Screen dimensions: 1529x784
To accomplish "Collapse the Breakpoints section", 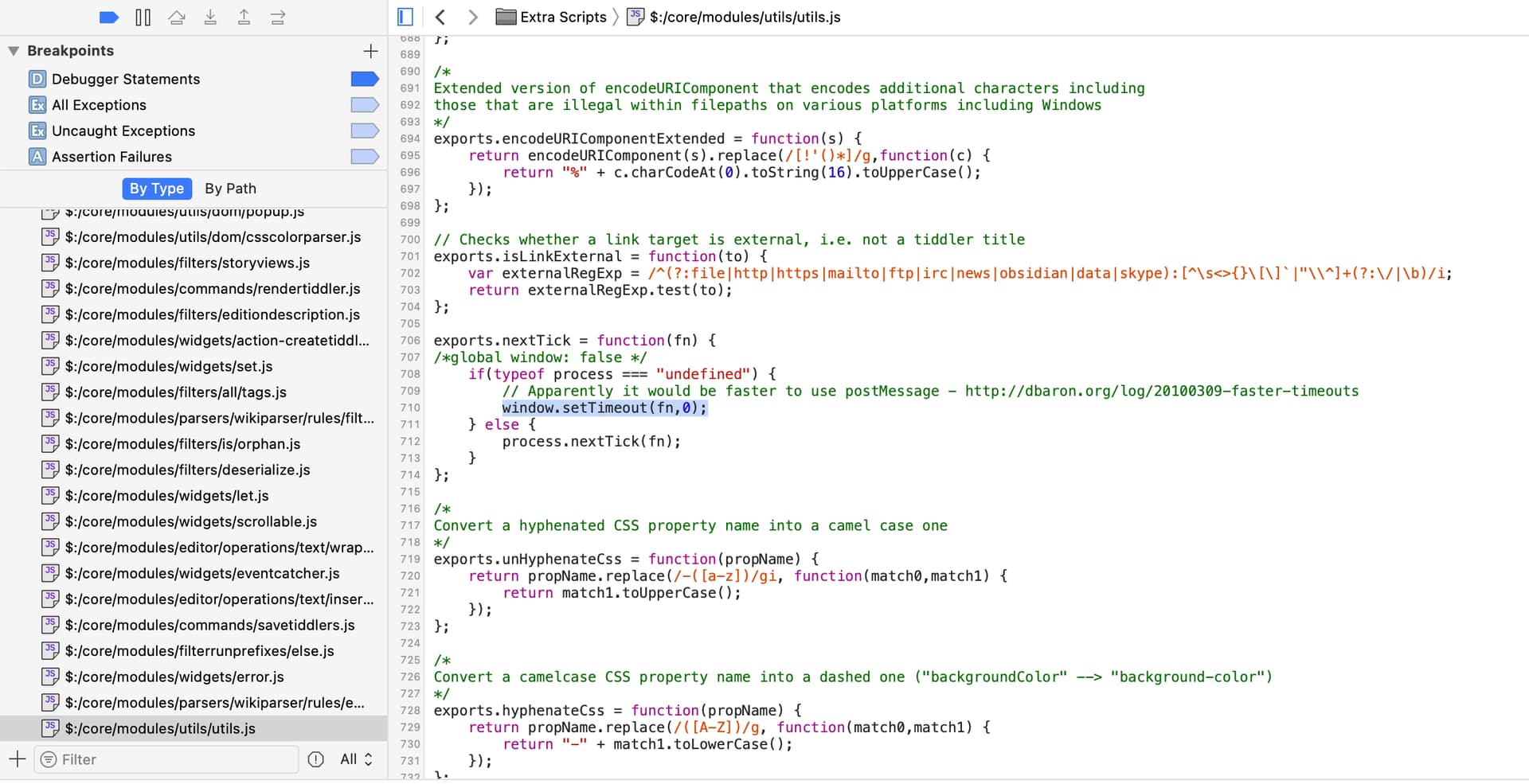I will tap(14, 51).
